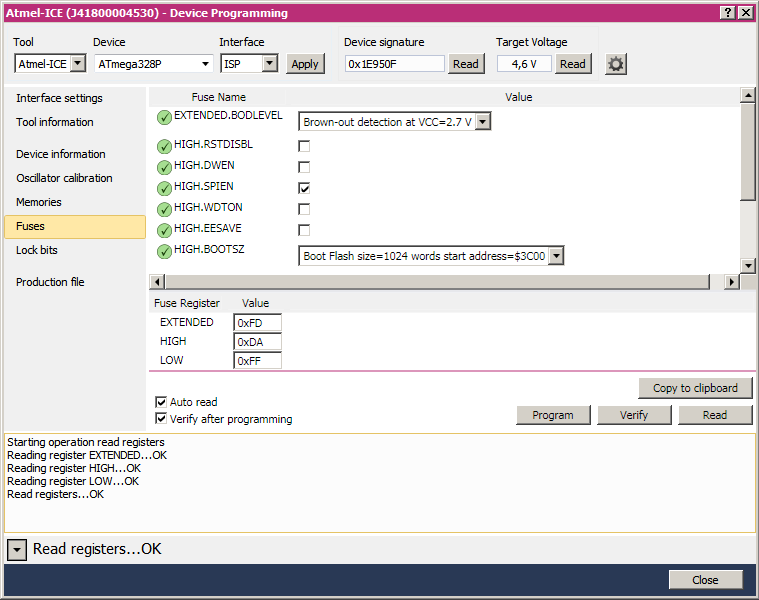Click the HIGH.SPIEN green status check icon

(164, 188)
